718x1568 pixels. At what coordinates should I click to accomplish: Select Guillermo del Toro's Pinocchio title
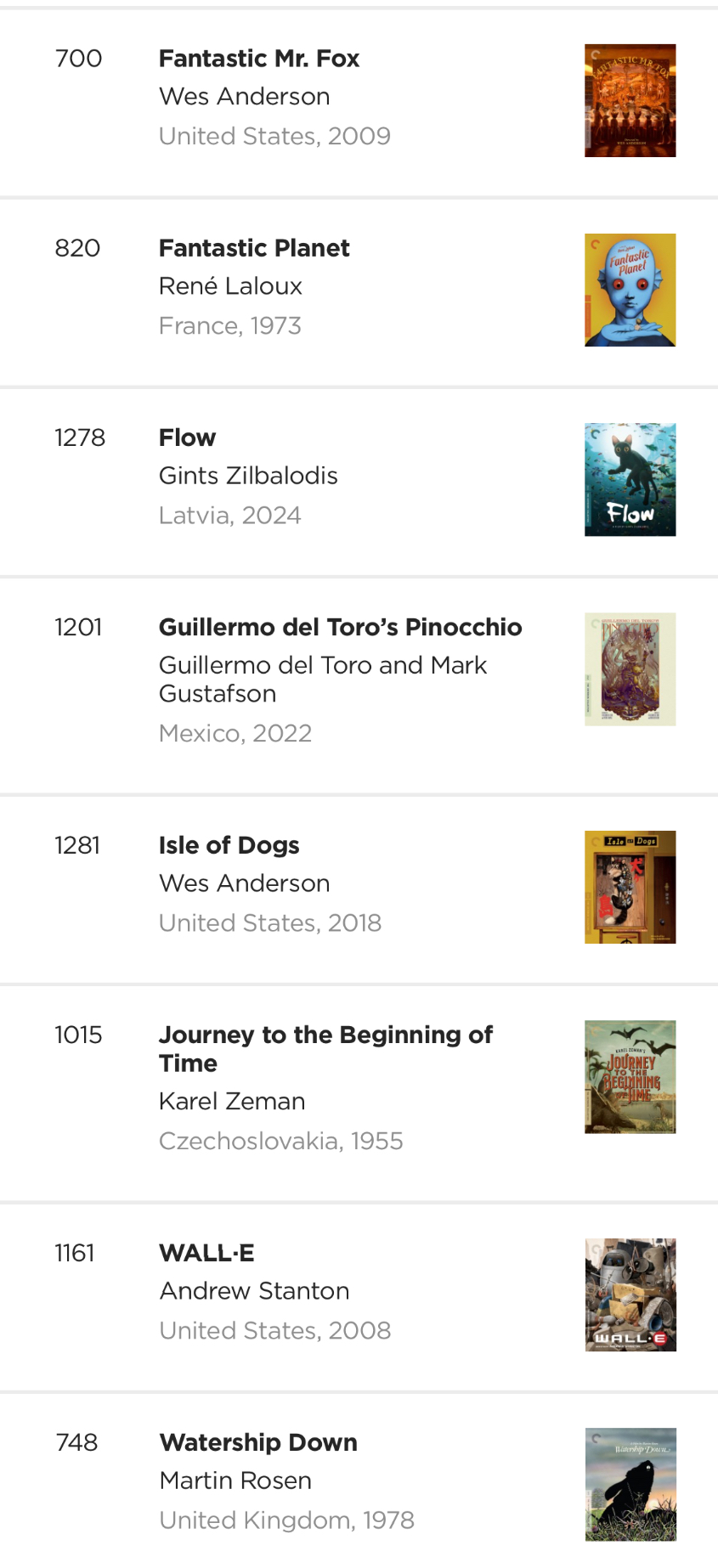(x=340, y=627)
